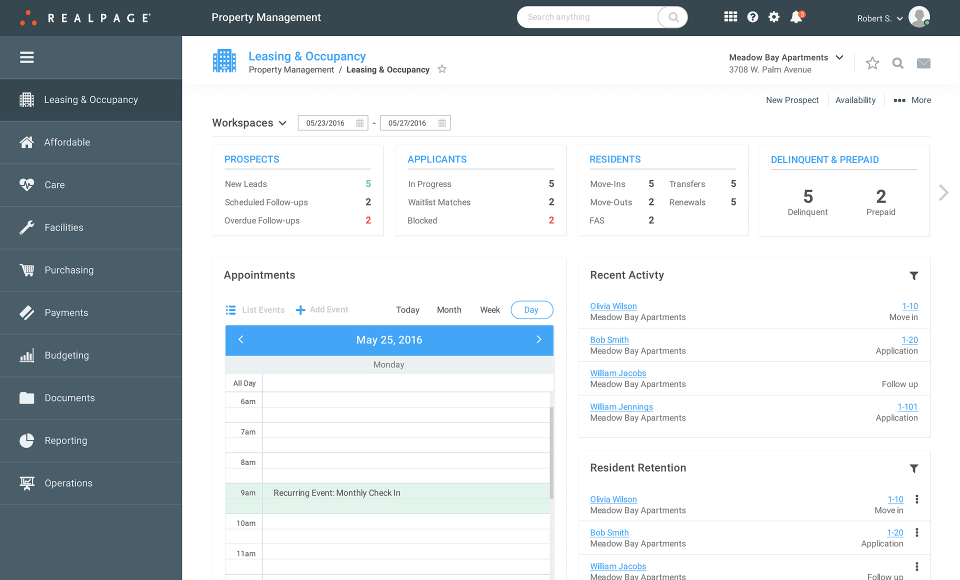Click the PROSPECTS card heading
The image size is (960, 580).
click(x=252, y=159)
